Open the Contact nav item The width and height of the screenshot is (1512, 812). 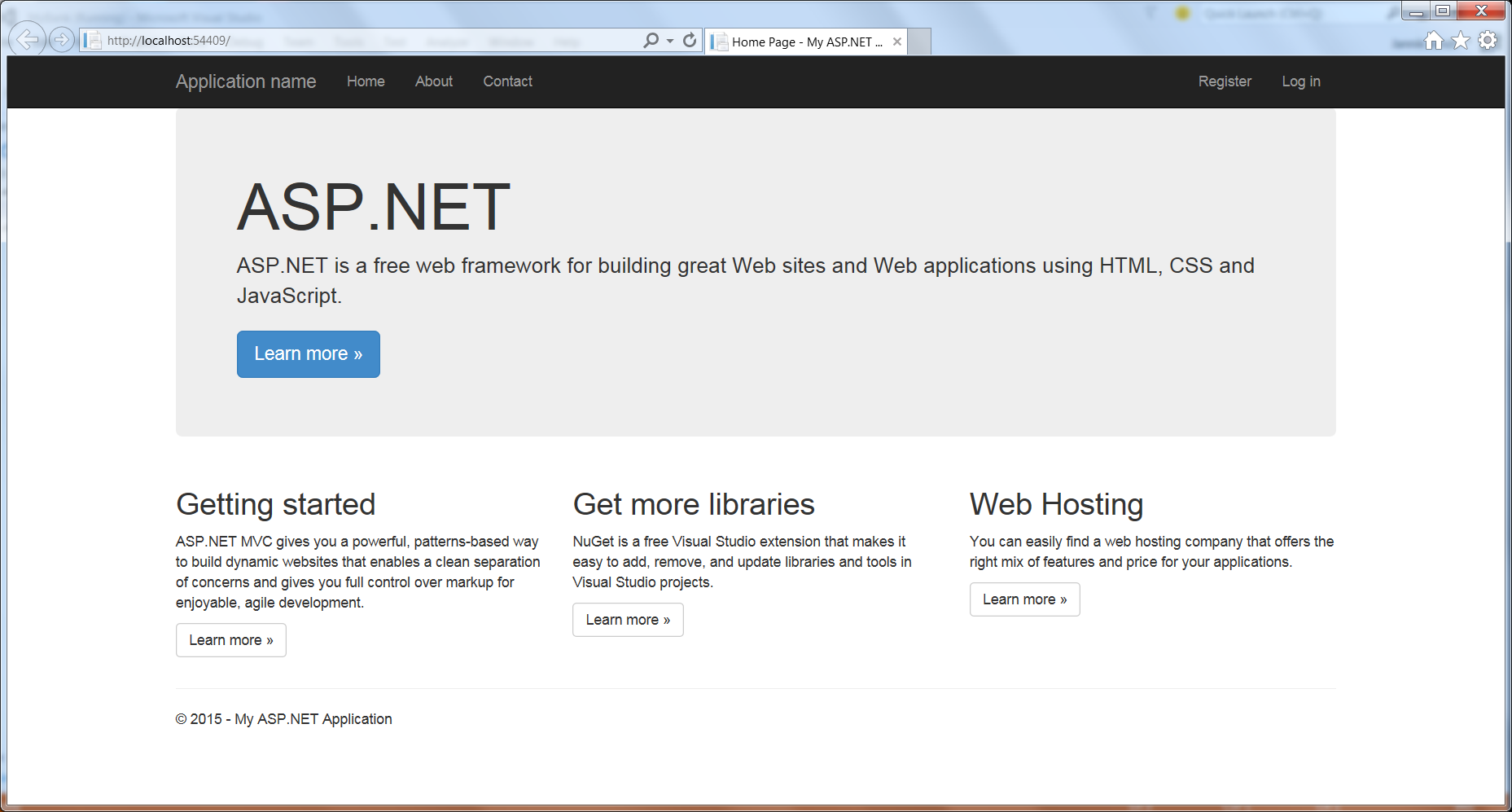(x=507, y=81)
